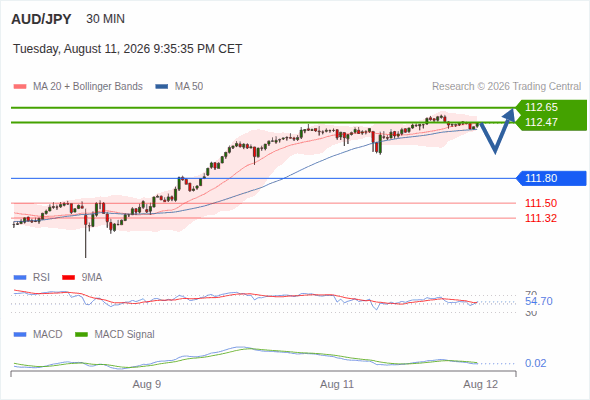
Task: Click the Aug 11 date axis label
Action: pyautogui.click(x=337, y=385)
